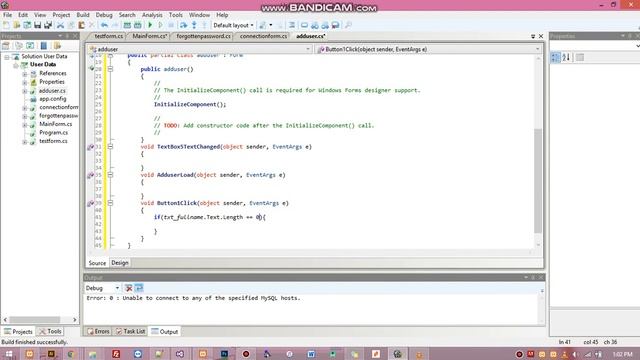The height and width of the screenshot is (360, 640).
Task: Click the TextBox5TextChanged event marker in gutter
Action: pyautogui.click(x=91, y=147)
